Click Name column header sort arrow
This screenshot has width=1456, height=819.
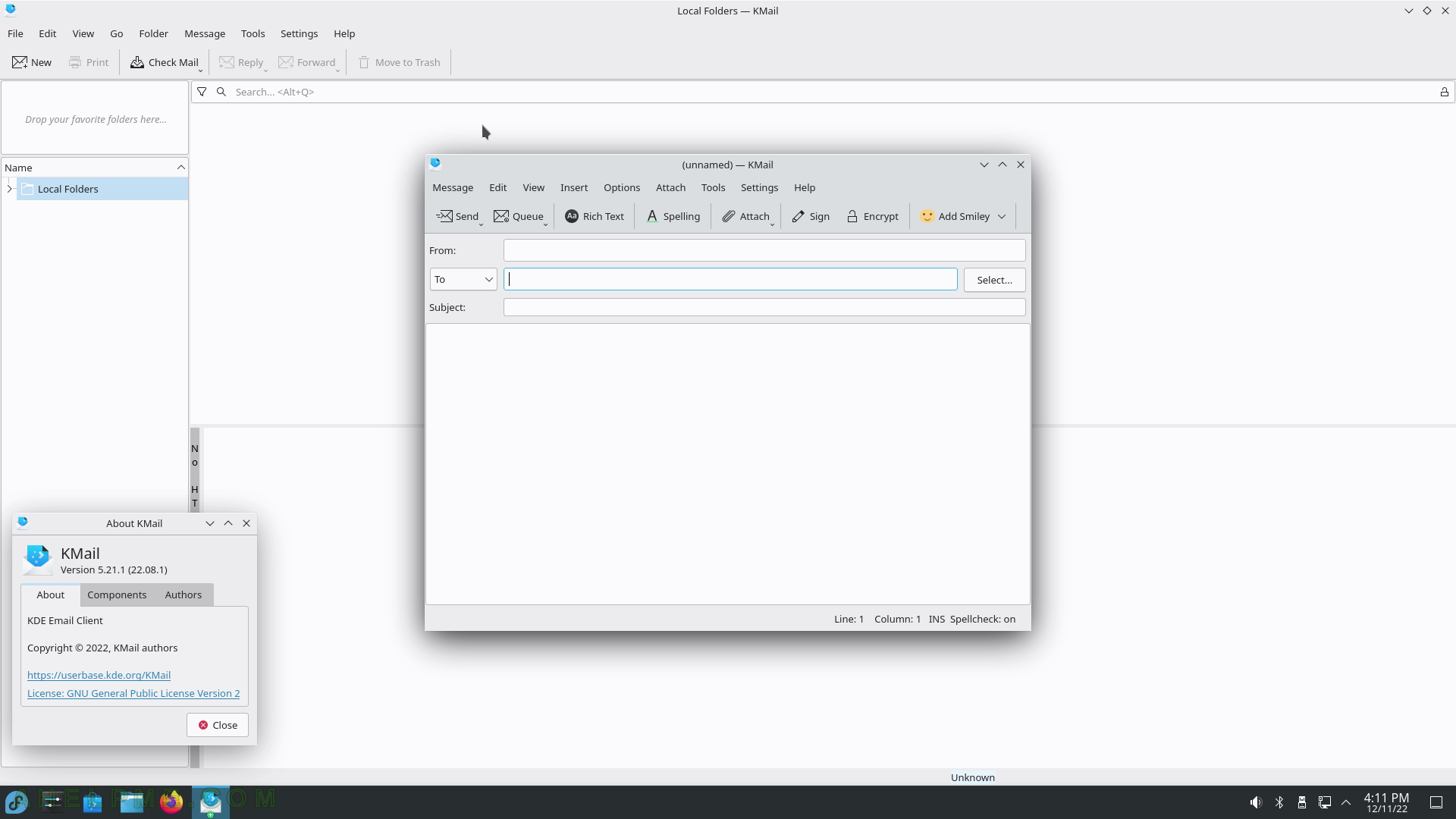point(180,168)
